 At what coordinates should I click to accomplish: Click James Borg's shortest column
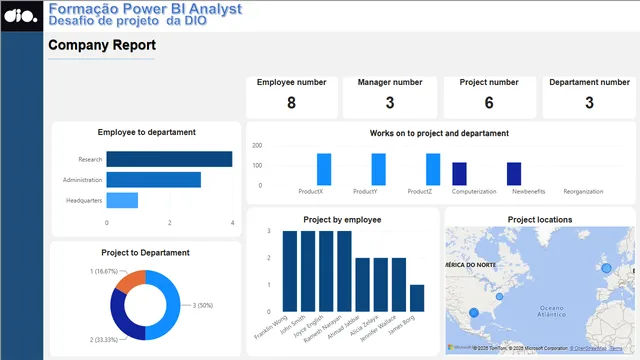[x=417, y=298]
